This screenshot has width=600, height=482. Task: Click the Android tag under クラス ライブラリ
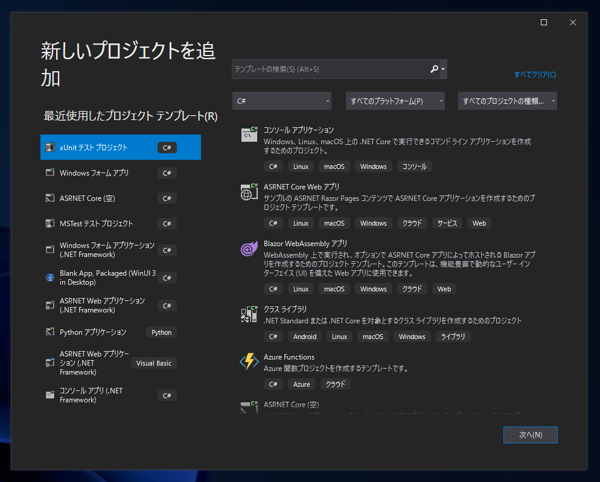tap(305, 337)
